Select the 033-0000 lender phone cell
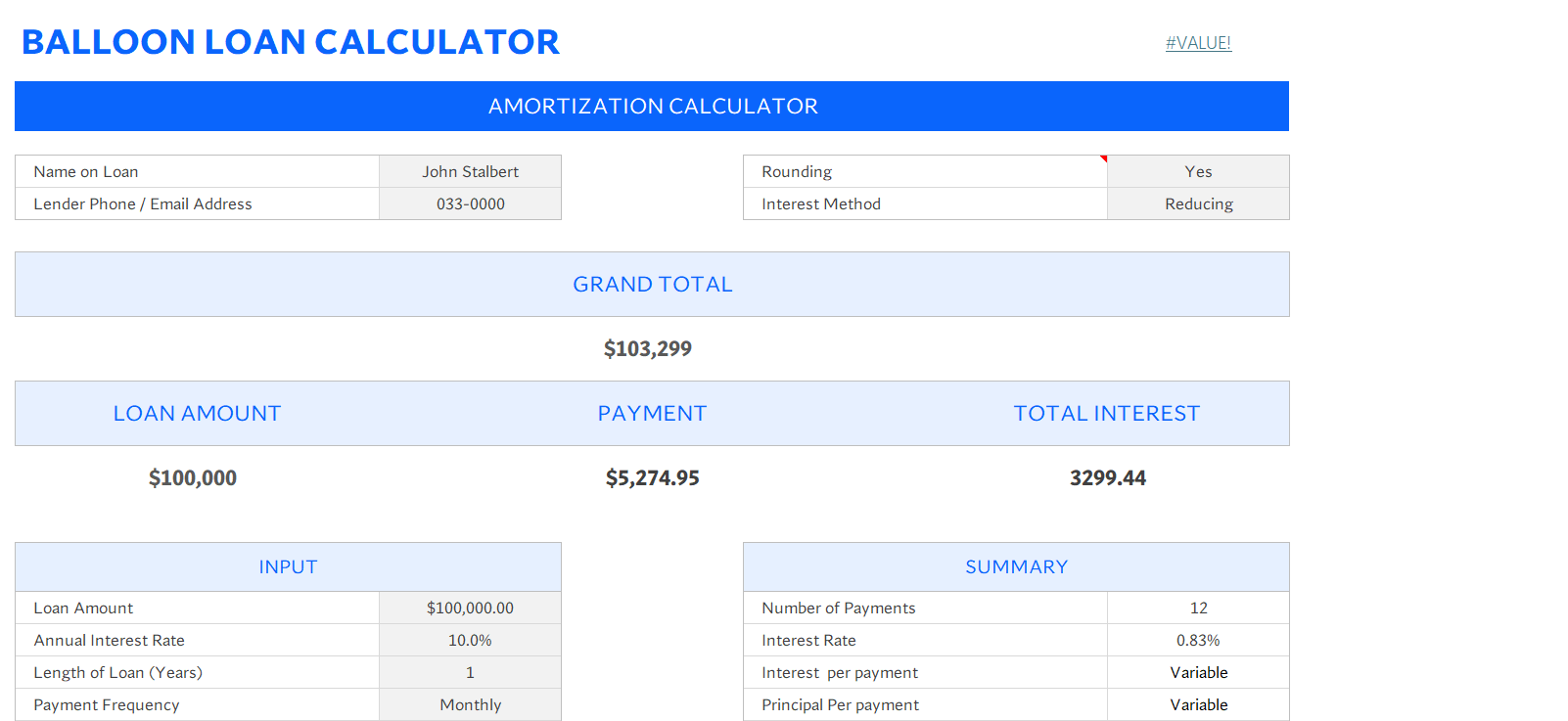Screen dimensions: 1568x721 (470, 203)
